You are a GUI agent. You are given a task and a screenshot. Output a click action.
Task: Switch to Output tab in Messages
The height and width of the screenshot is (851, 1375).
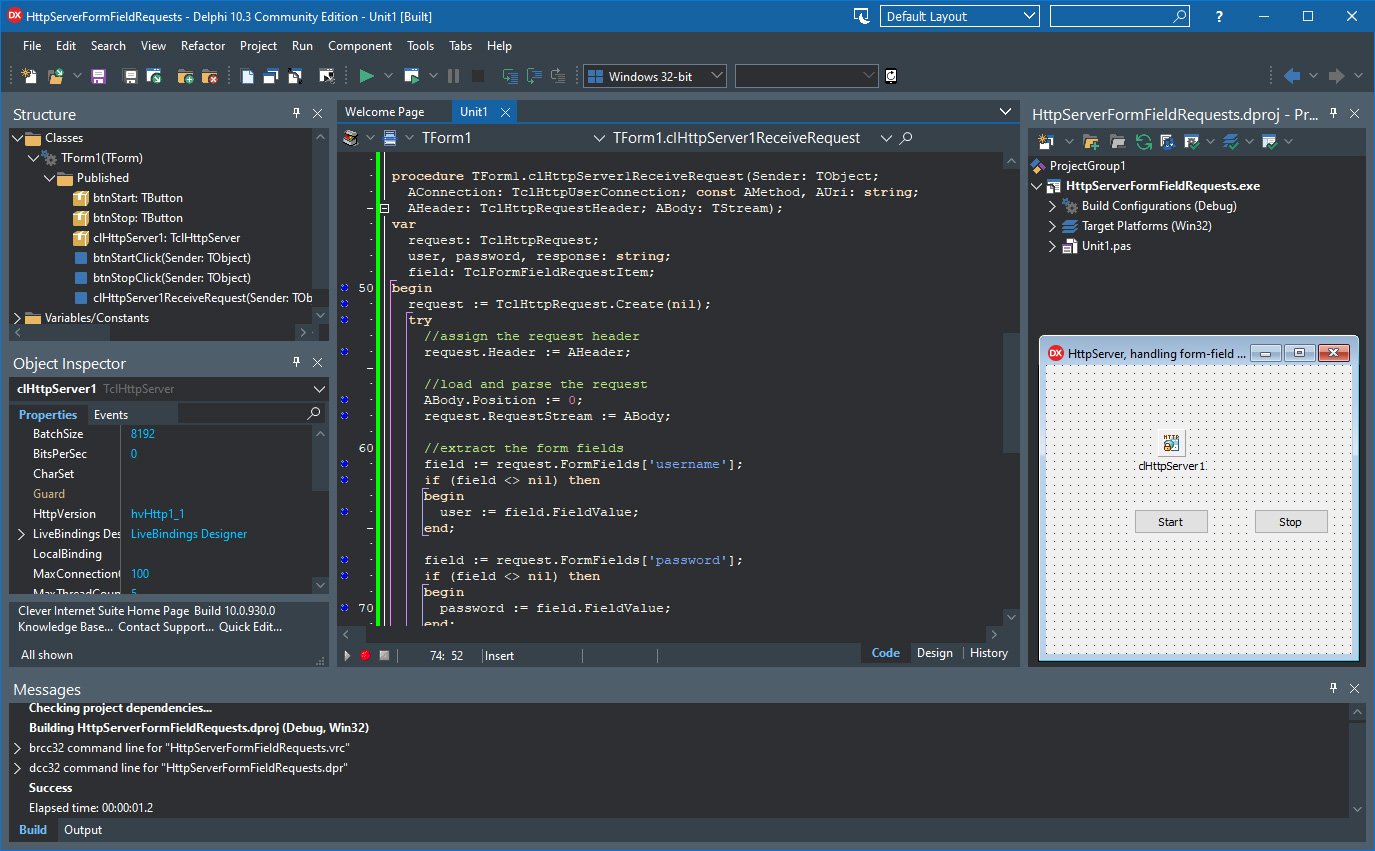point(83,830)
